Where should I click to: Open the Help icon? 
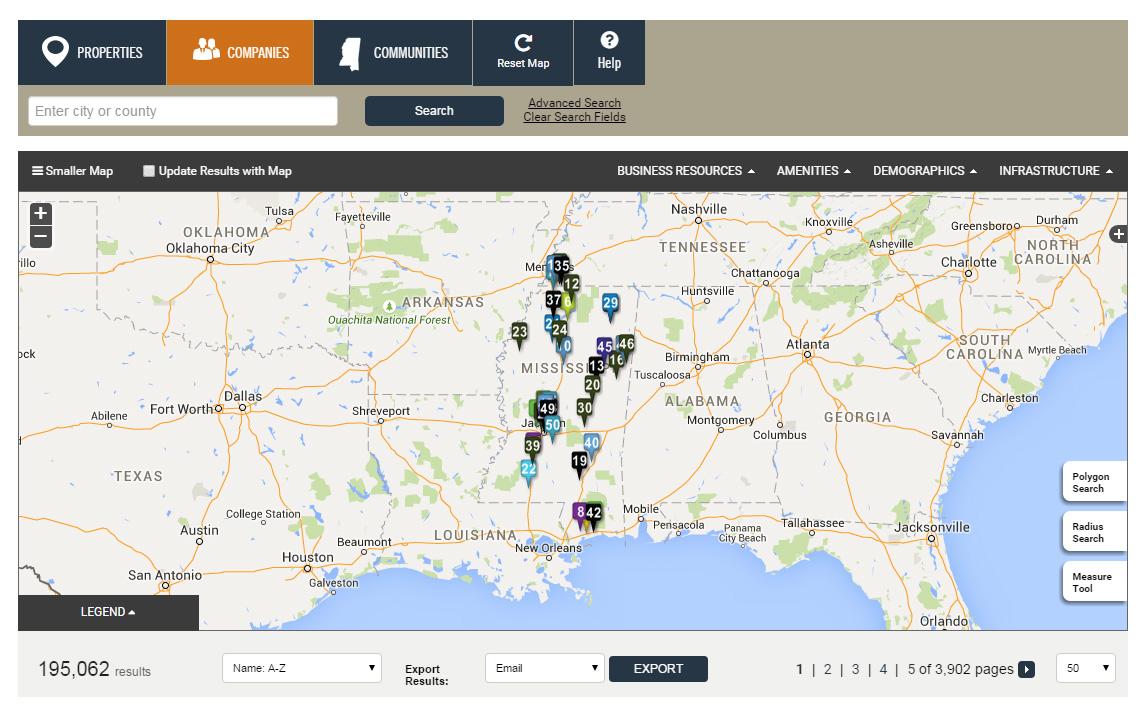tap(609, 53)
